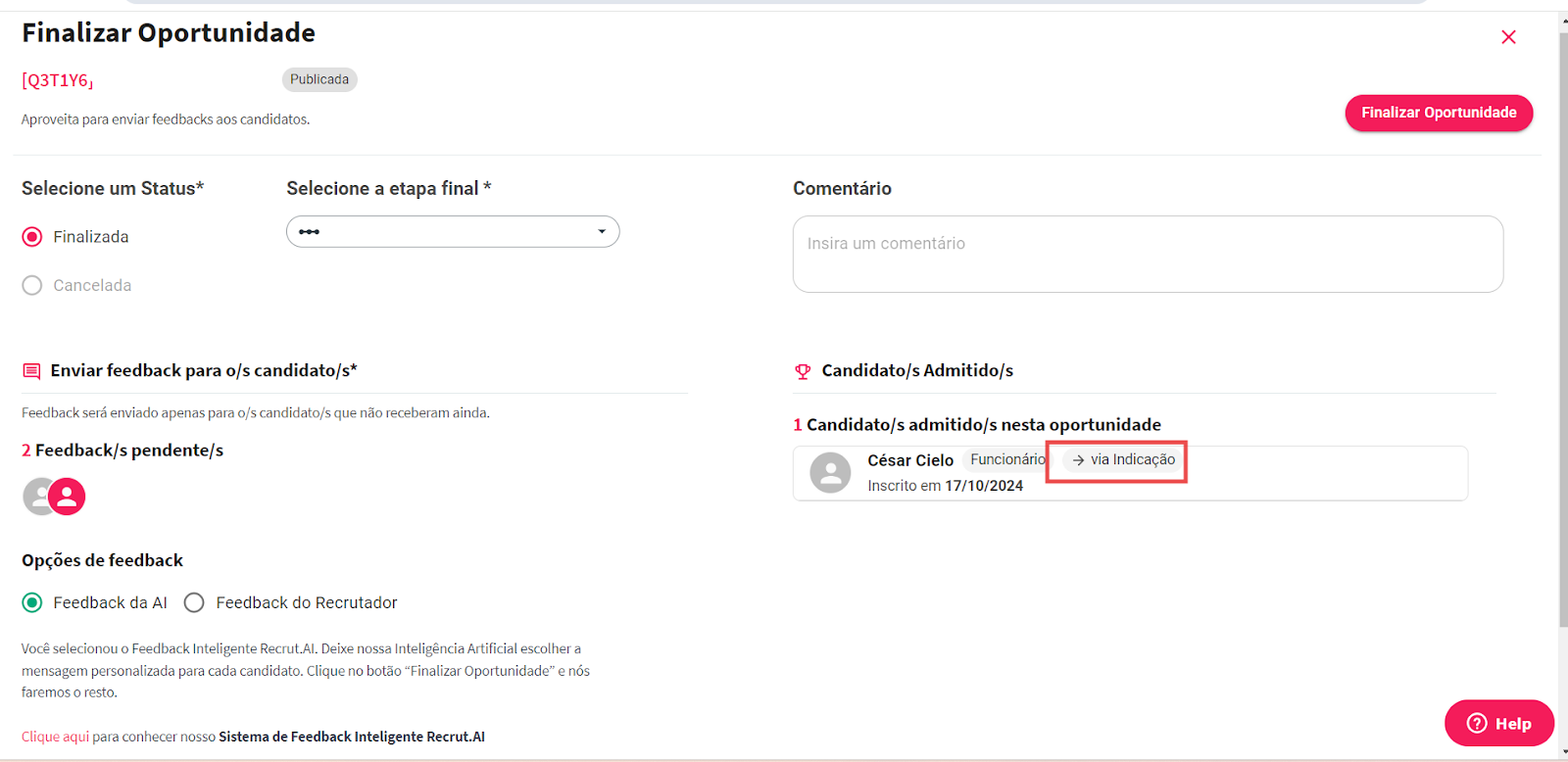This screenshot has height=762, width=1568.
Task: Click the question mark Help icon
Action: point(1477,723)
